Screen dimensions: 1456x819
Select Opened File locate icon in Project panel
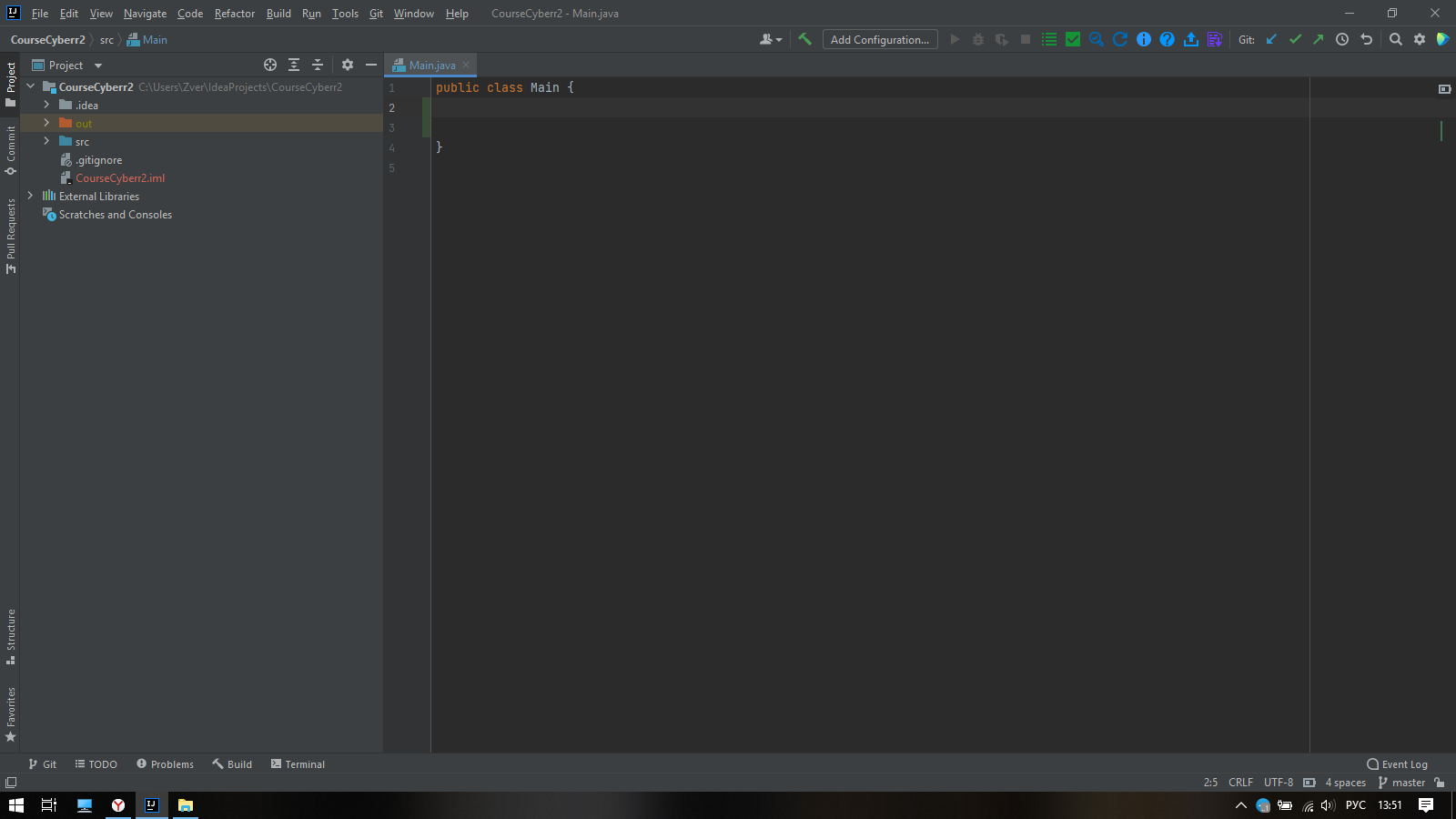270,65
